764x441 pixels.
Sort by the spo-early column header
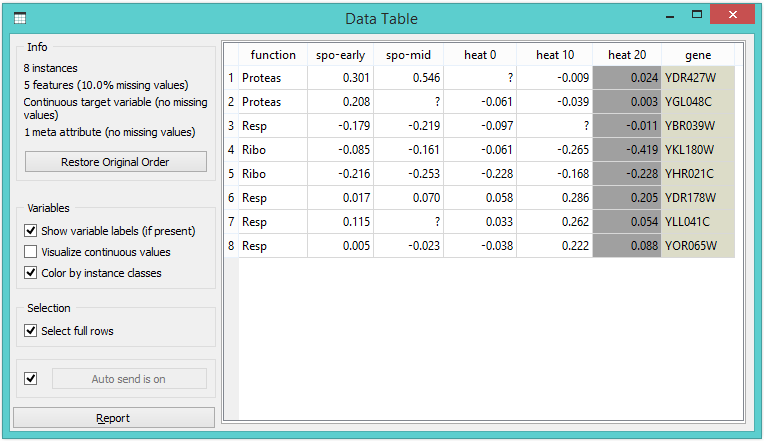tap(340, 55)
